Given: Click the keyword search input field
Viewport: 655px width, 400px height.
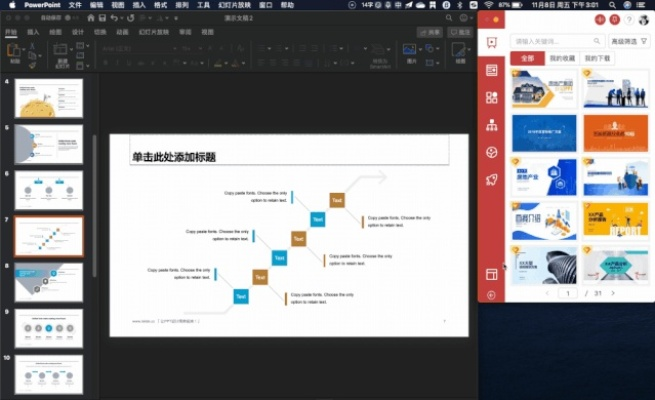Looking at the screenshot, I should point(552,42).
